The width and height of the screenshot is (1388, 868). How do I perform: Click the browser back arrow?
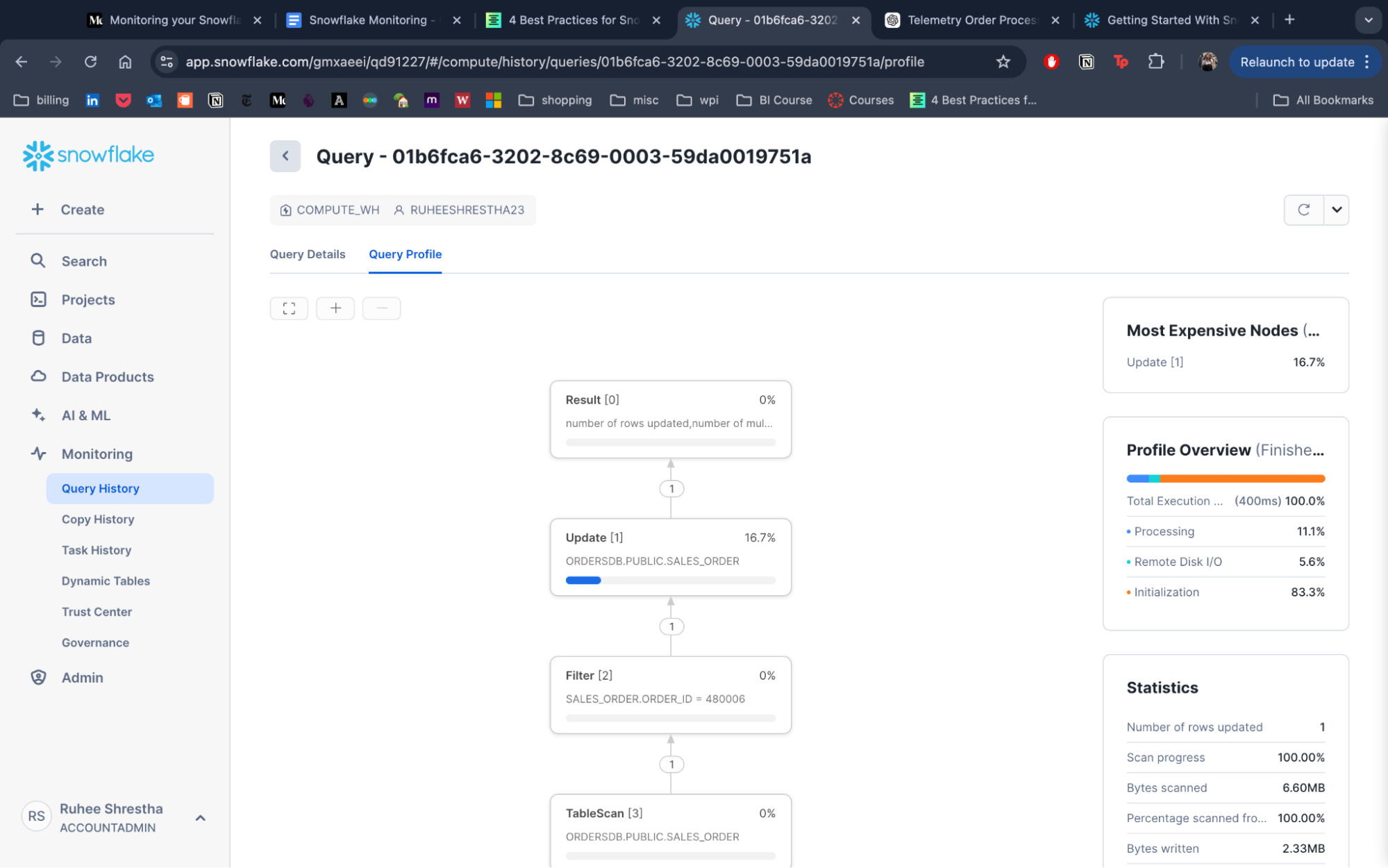(x=22, y=62)
